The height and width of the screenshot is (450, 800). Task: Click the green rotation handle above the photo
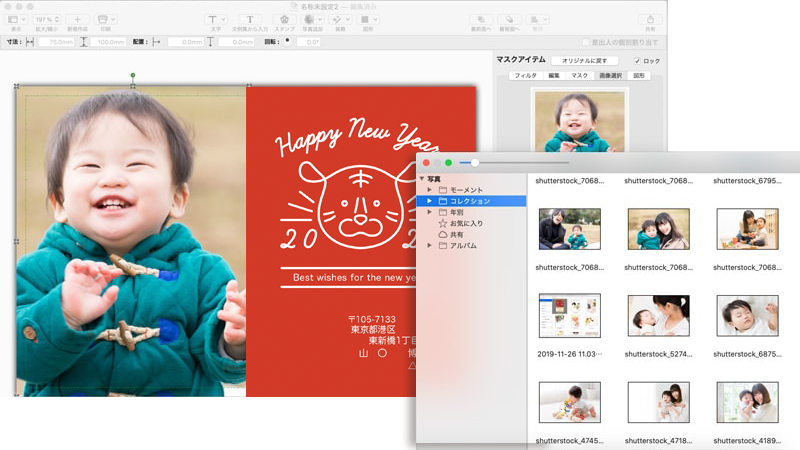click(x=133, y=75)
